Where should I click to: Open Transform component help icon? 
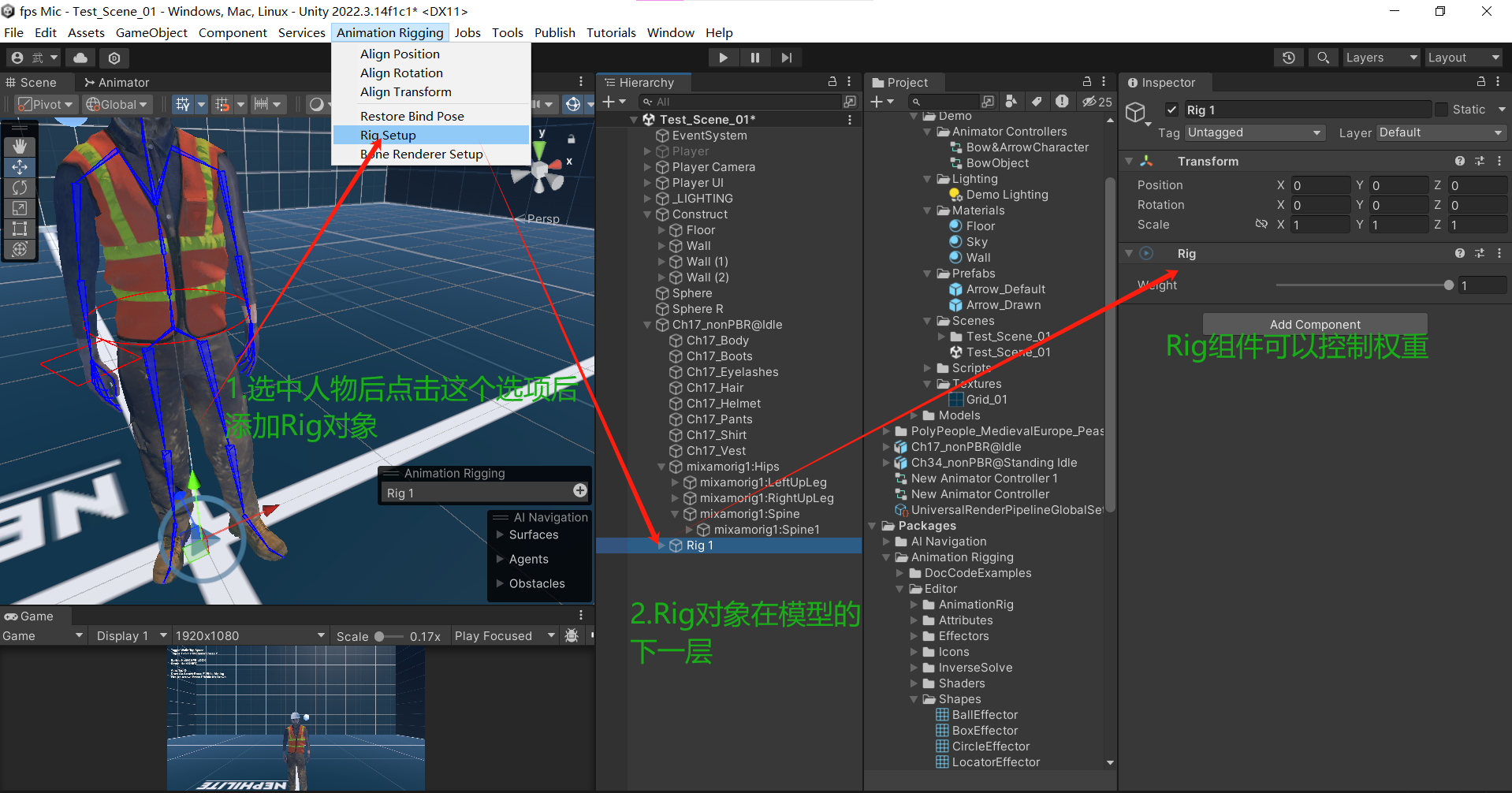(1460, 161)
